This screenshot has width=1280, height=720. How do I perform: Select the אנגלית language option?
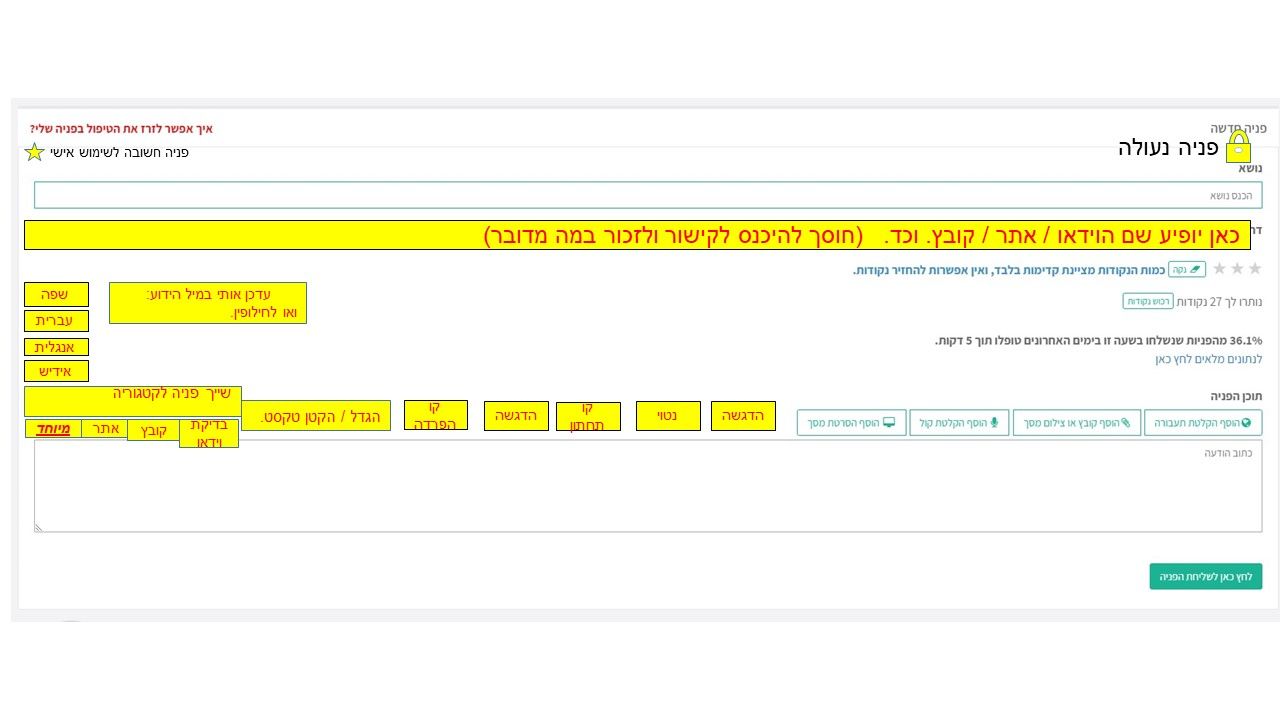56,348
